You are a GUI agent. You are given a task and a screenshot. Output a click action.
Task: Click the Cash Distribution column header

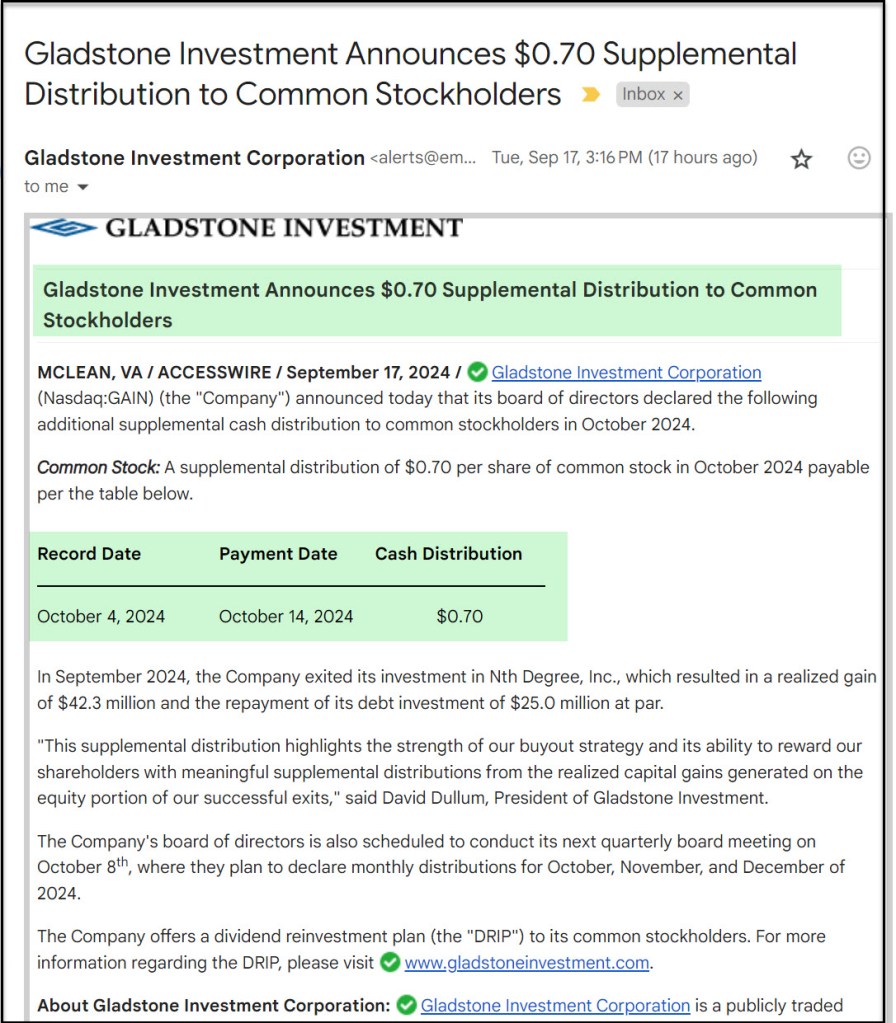448,553
